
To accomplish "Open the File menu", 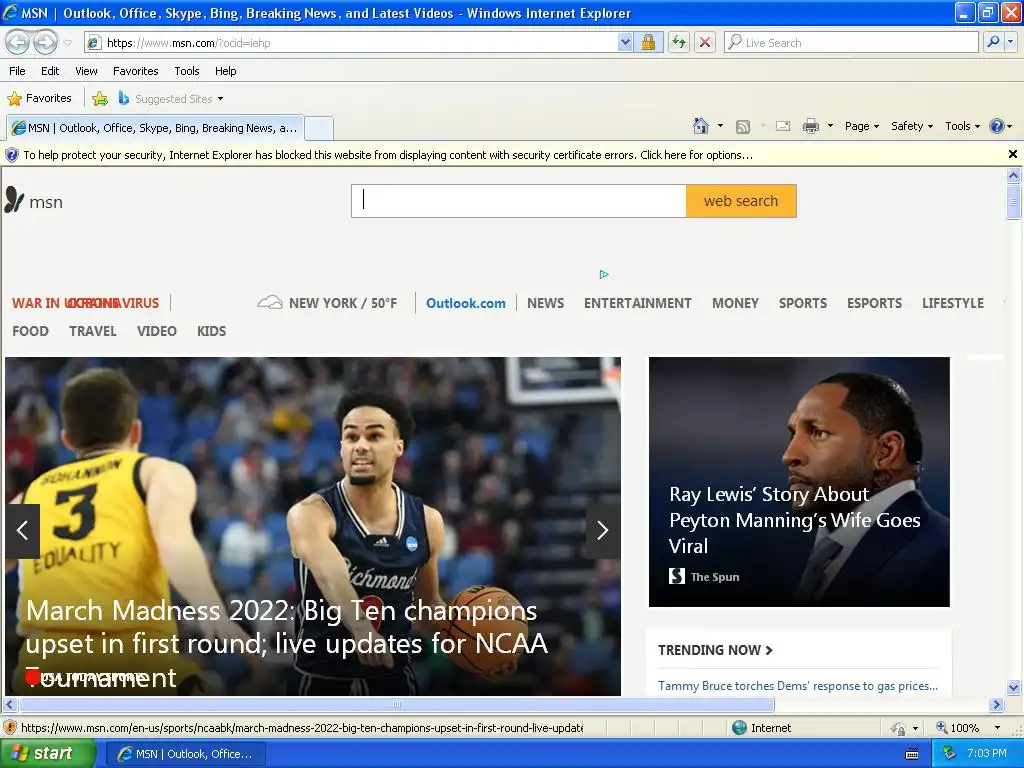I will 17,71.
